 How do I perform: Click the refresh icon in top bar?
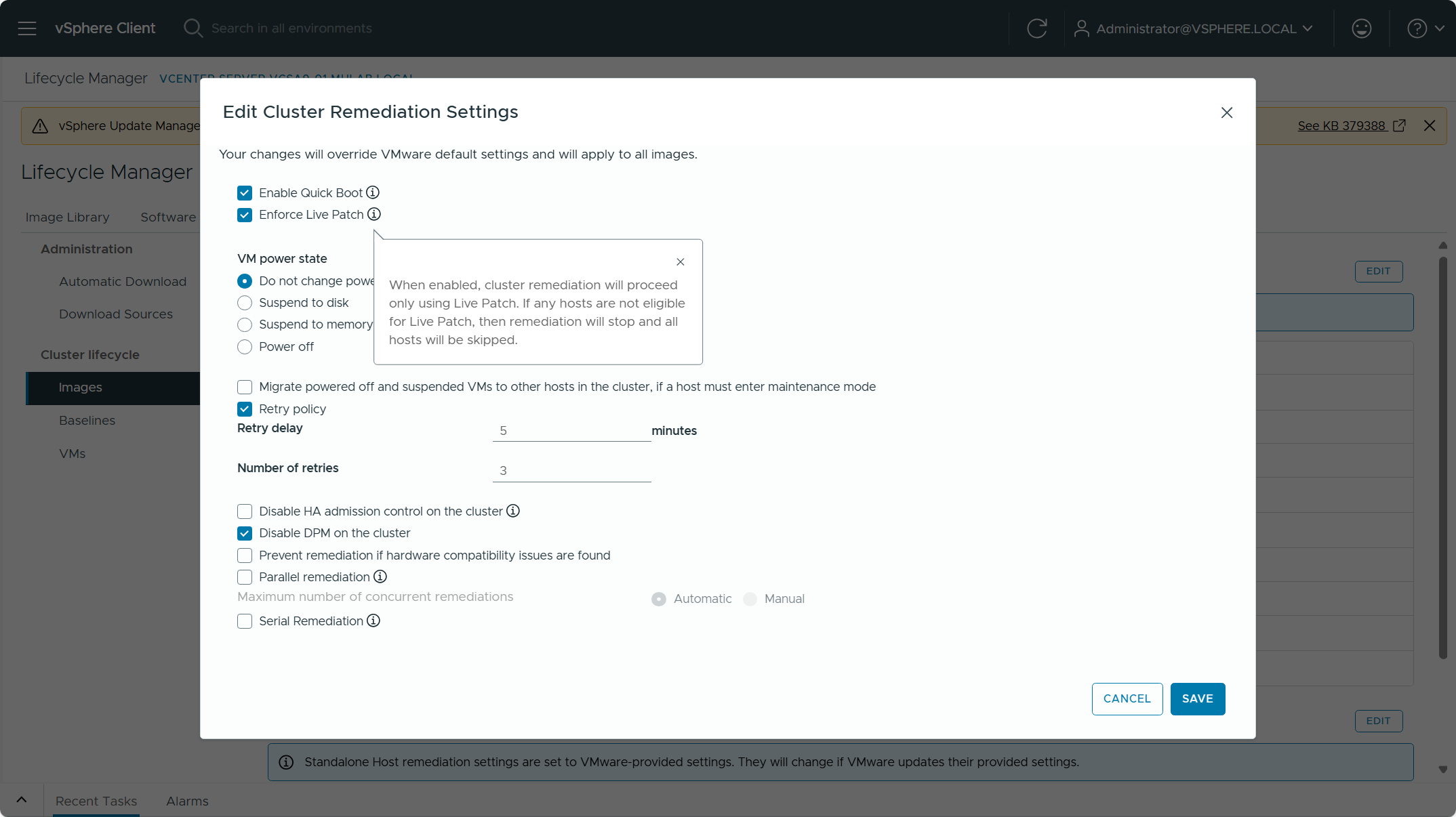coord(1036,28)
